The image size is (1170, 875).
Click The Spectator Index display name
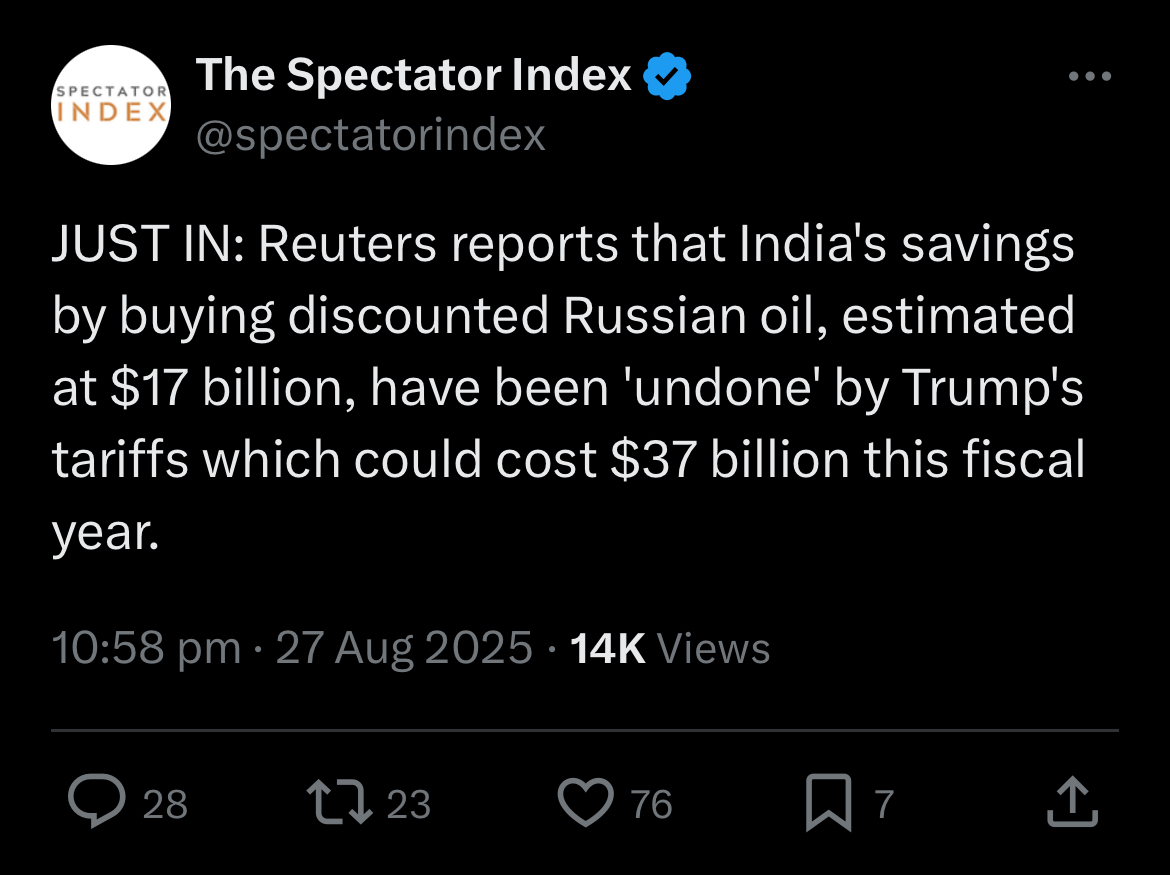[x=414, y=75]
